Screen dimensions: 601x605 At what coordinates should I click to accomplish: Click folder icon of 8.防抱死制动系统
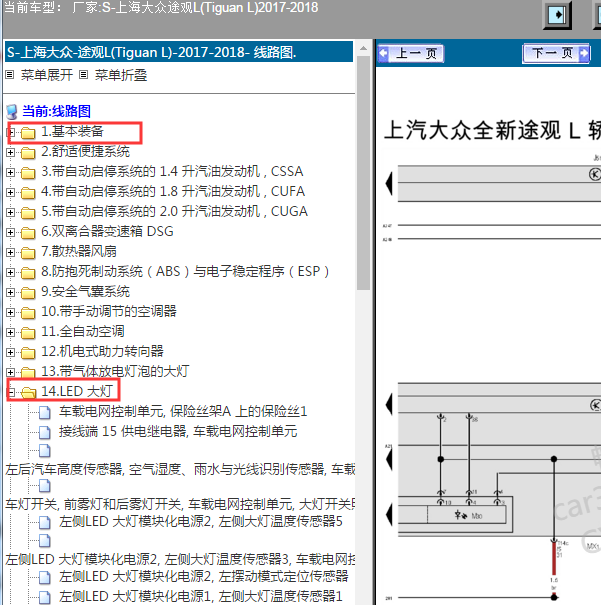click(x=28, y=273)
